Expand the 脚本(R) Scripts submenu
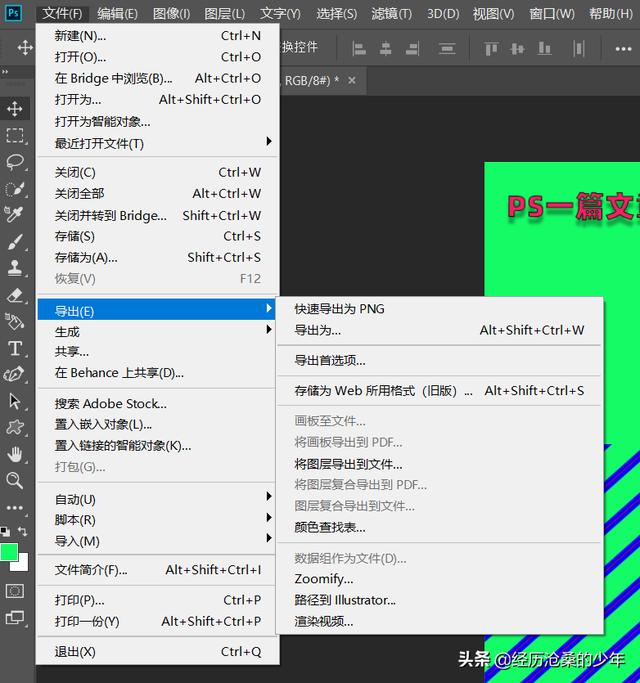Image resolution: width=640 pixels, height=683 pixels. pos(158,519)
